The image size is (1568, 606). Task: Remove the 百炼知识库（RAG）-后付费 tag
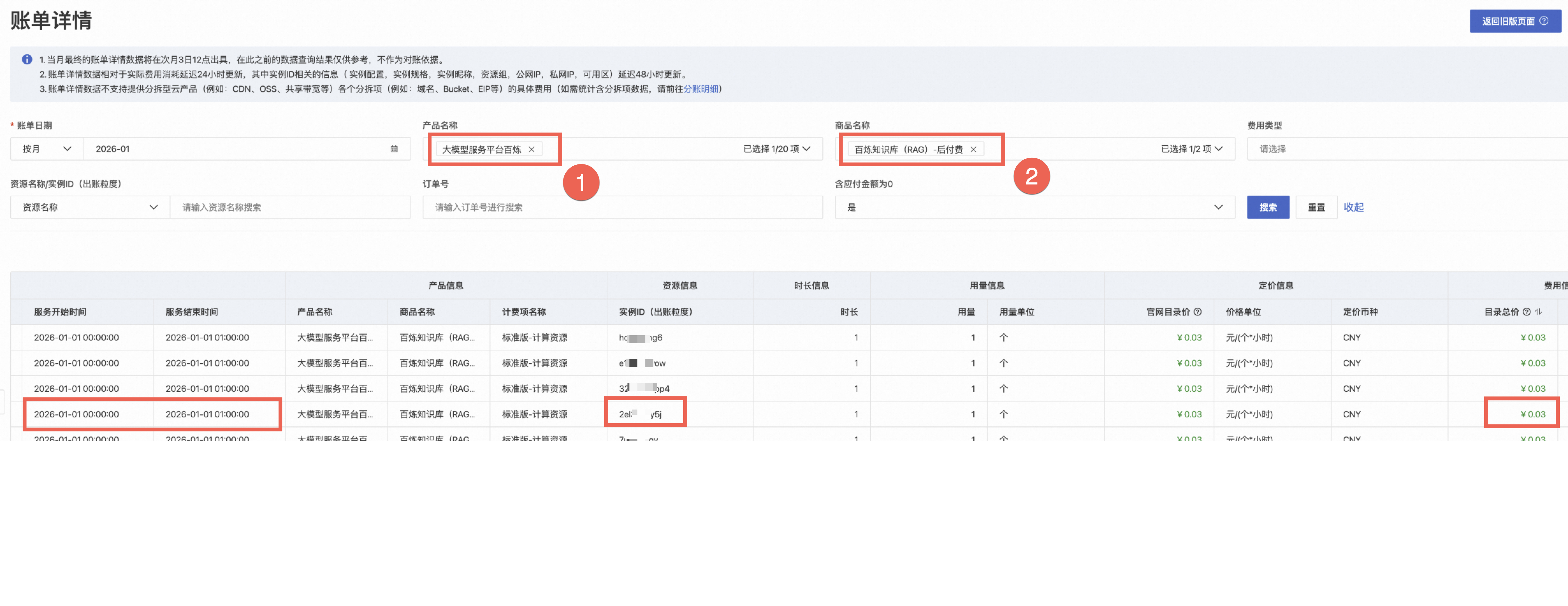[973, 150]
